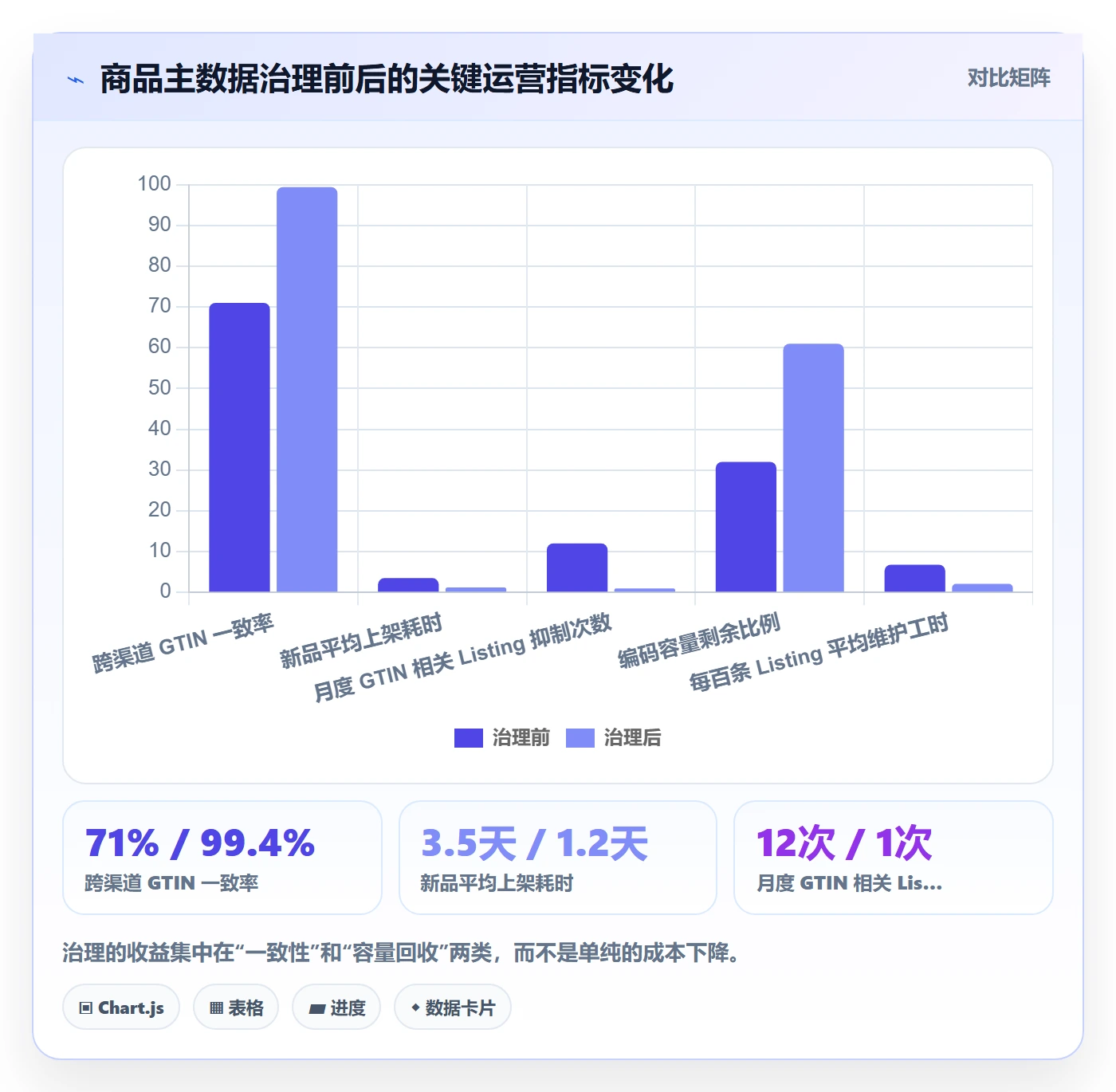Screen dimensions: 1116x1092
Task: Click 治理前 bar for 编码容量剩余比例
Action: click(x=746, y=527)
